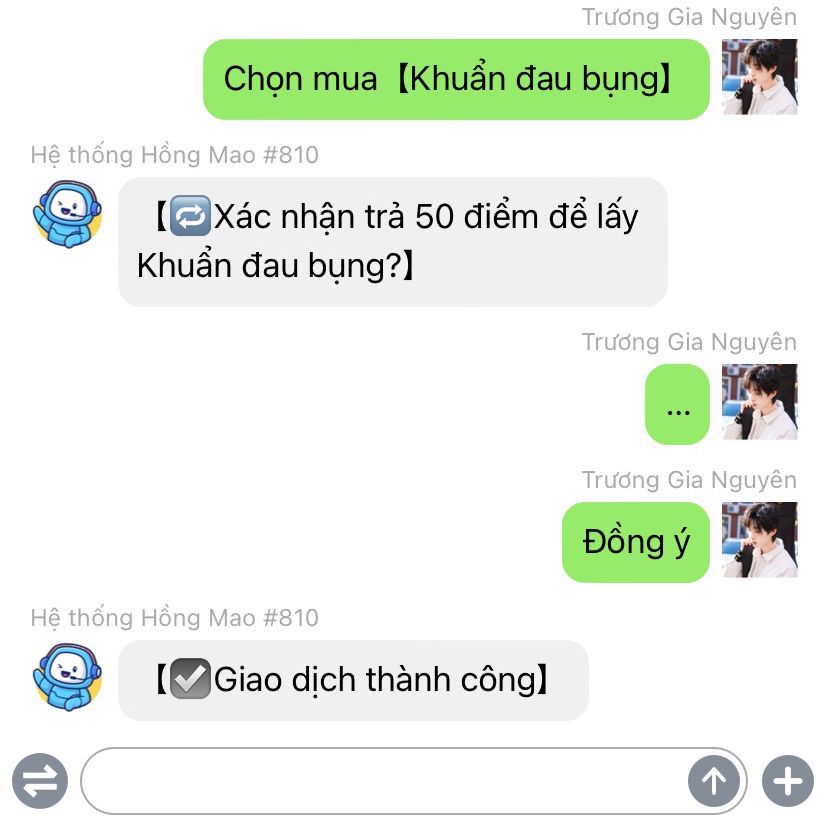Viewport: 828px width, 825px height.
Task: Open the lower 'Hệ thống Hồng Mao #810' name
Action: [x=174, y=617]
